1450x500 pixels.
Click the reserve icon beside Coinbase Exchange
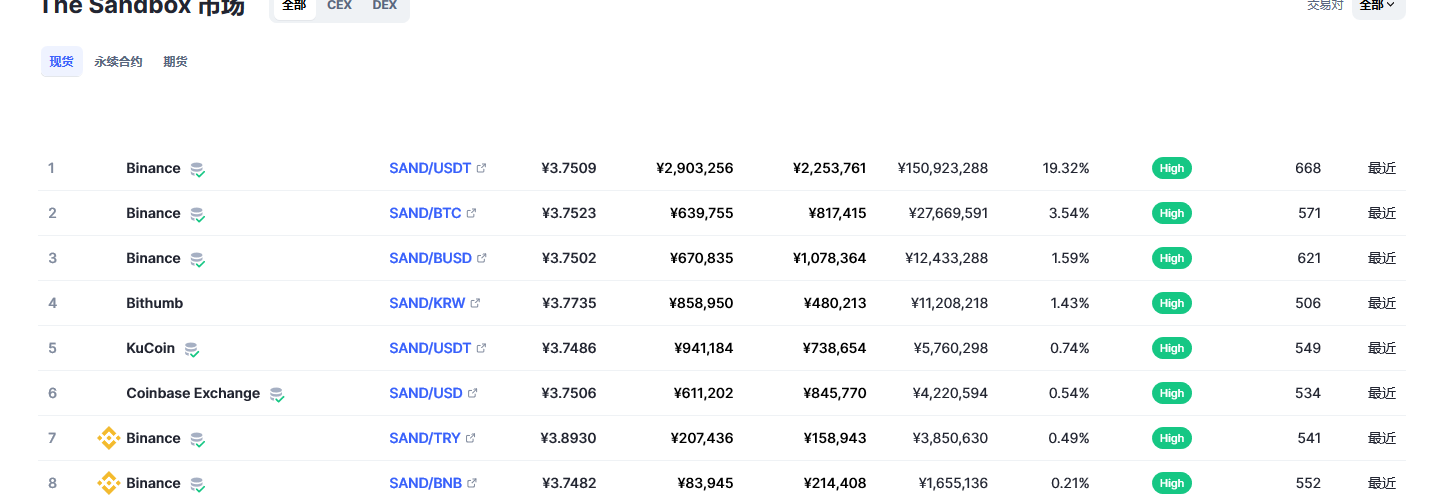point(276,394)
